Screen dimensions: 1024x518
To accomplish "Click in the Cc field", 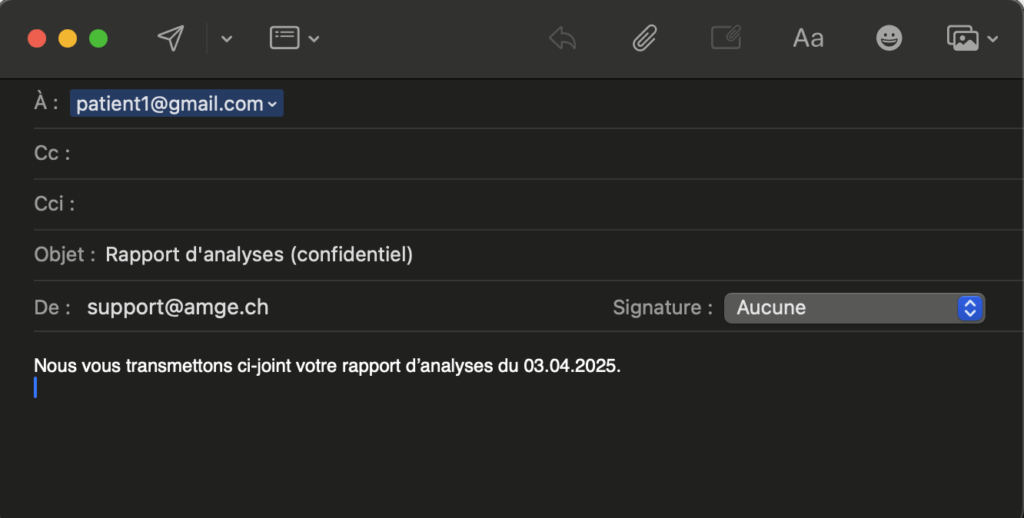I will [500, 154].
